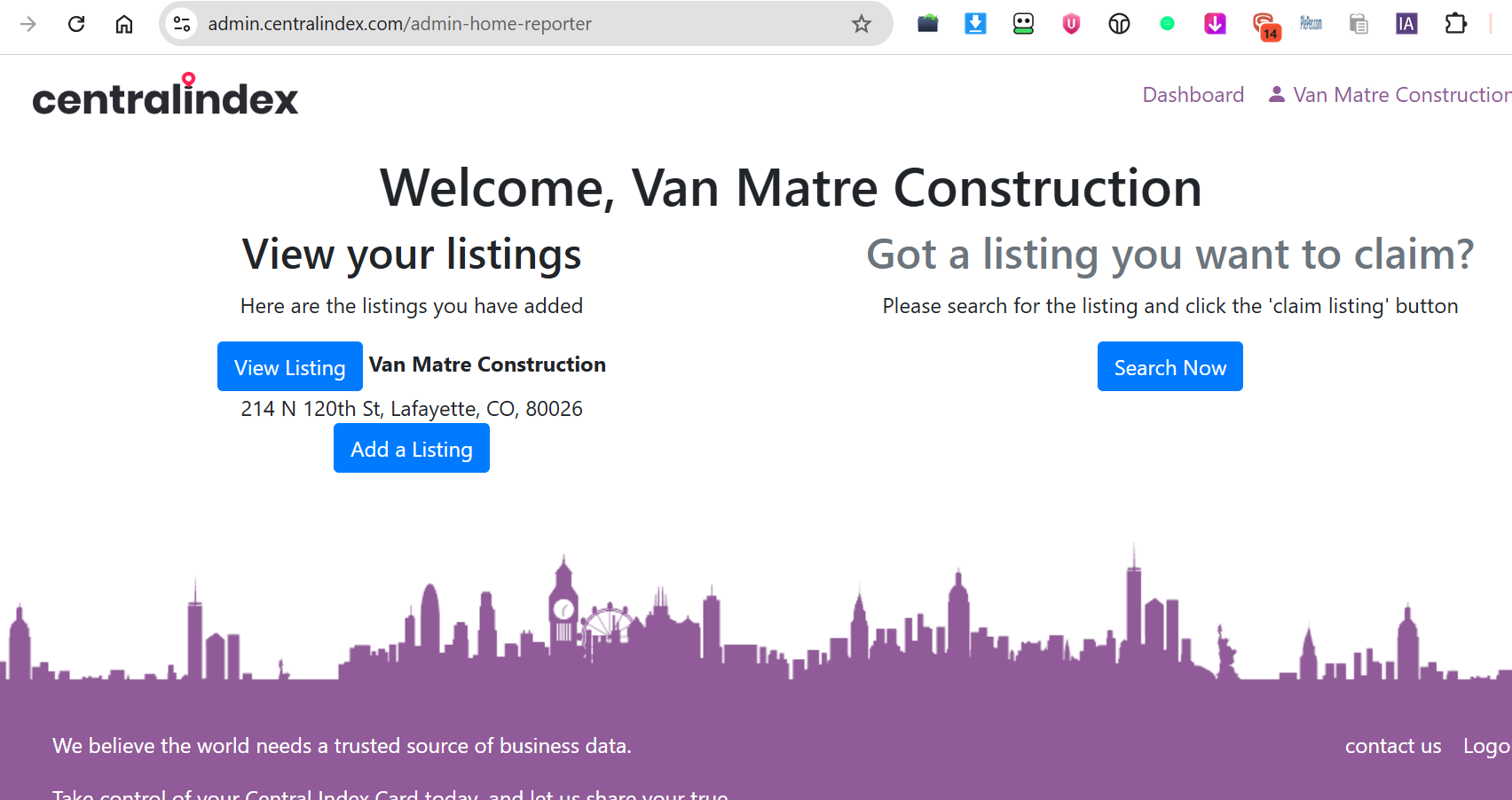Open the blue download arrow extension
The height and width of the screenshot is (800, 1512).
click(975, 24)
